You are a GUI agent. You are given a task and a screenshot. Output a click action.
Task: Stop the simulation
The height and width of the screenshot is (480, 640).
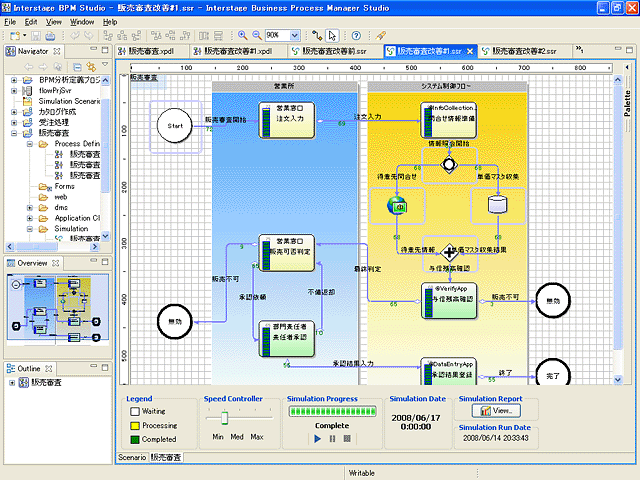pos(347,438)
